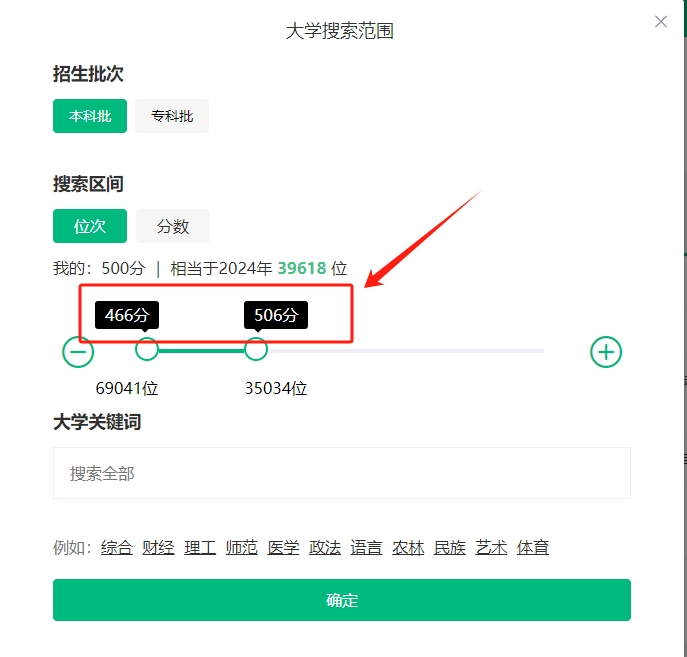687x657 pixels.
Task: Switch search range to 分数
Action: point(173,226)
